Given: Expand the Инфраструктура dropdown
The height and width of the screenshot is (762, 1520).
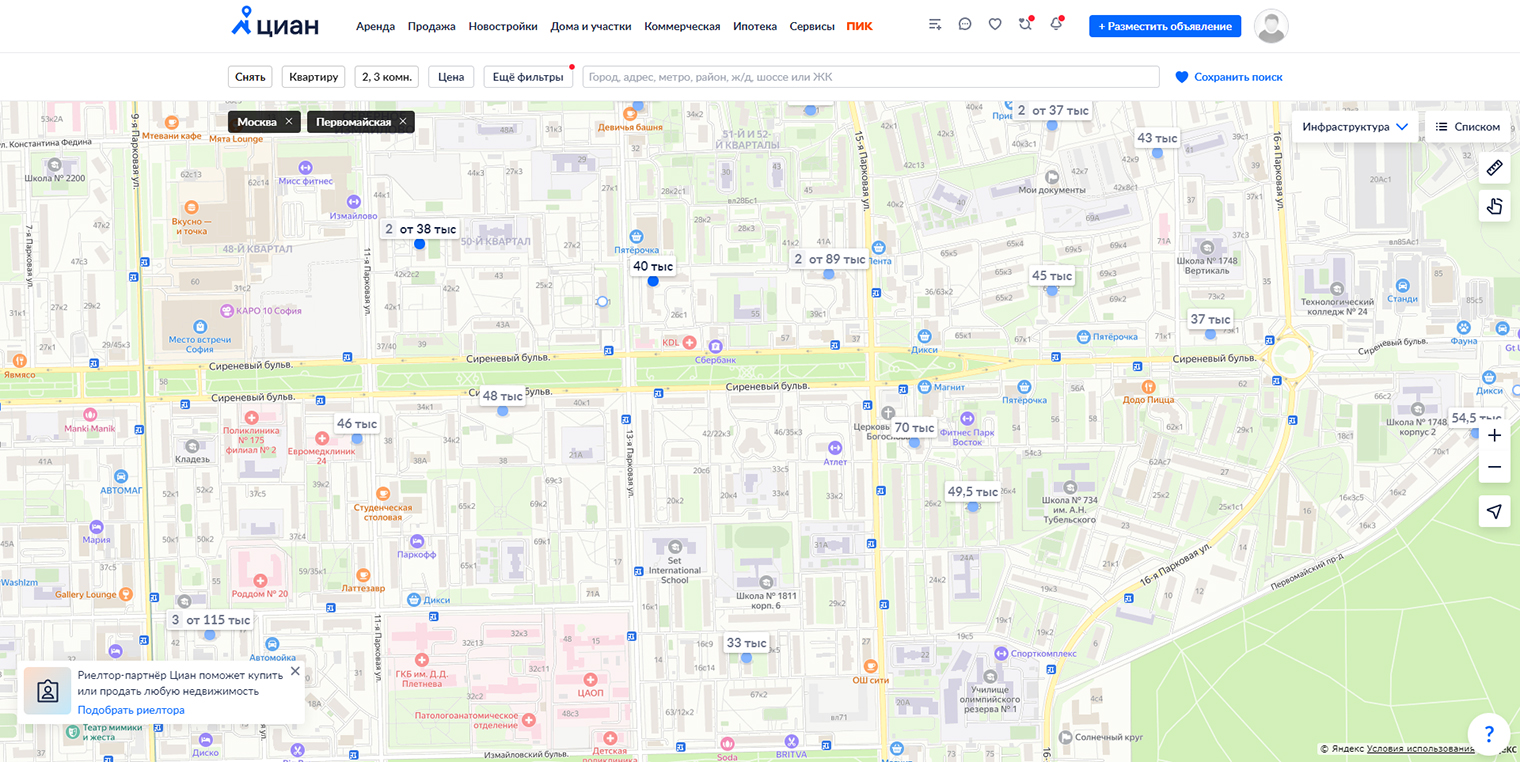Looking at the screenshot, I should click(1355, 127).
